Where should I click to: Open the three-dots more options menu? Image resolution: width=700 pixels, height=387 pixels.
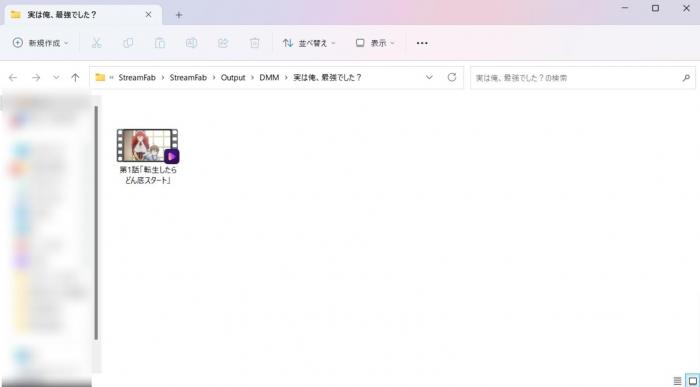(422, 43)
